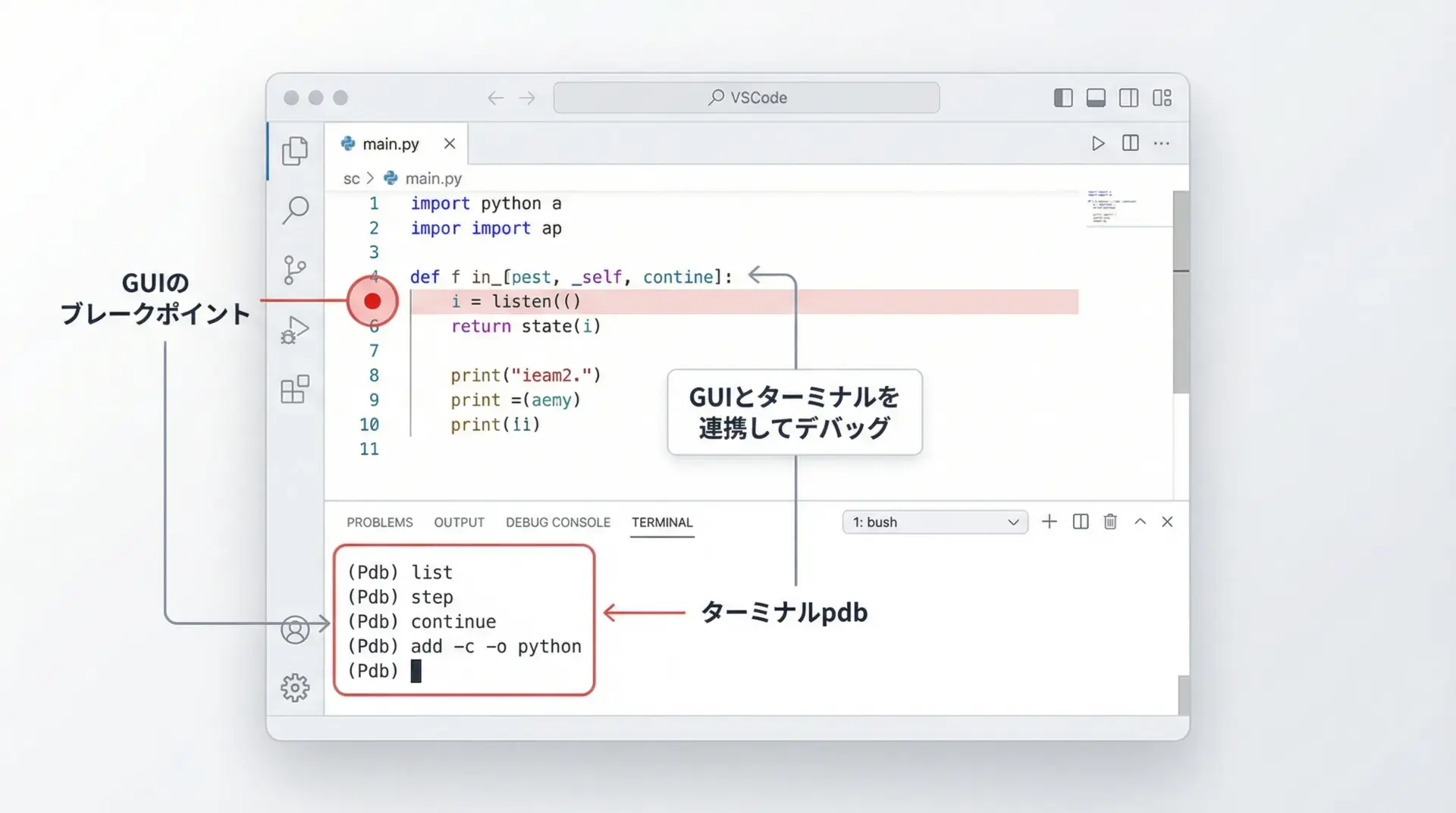Run the Python file with play button
Image resolution: width=1456 pixels, height=813 pixels.
point(1097,143)
